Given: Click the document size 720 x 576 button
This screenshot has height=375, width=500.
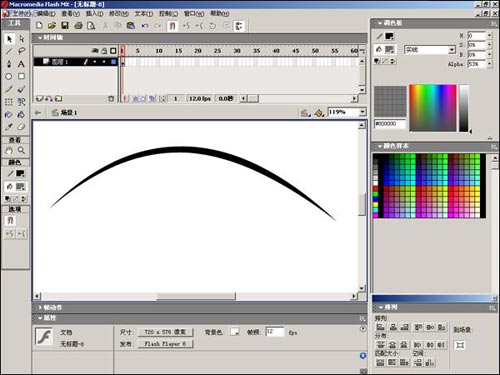Looking at the screenshot, I should point(165,332).
